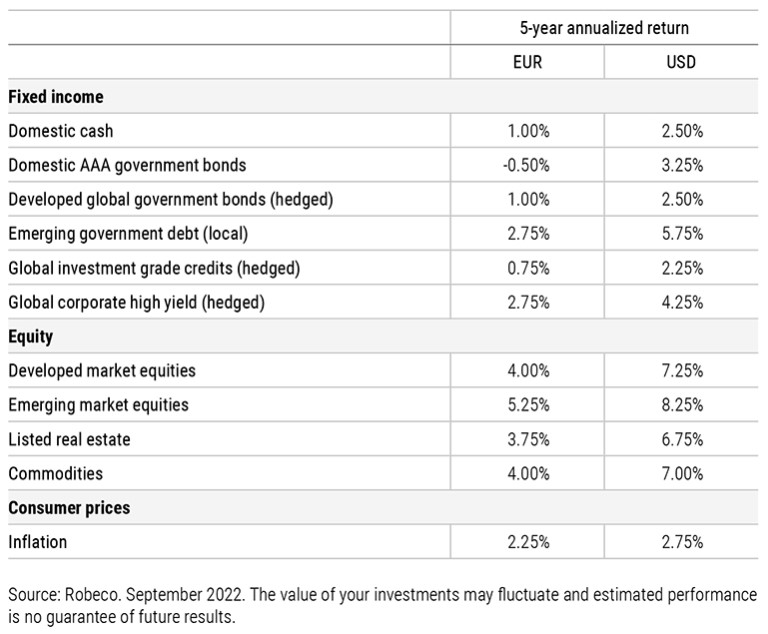Click the Consumer prices section heading
The height and width of the screenshot is (634, 768).
point(69,508)
